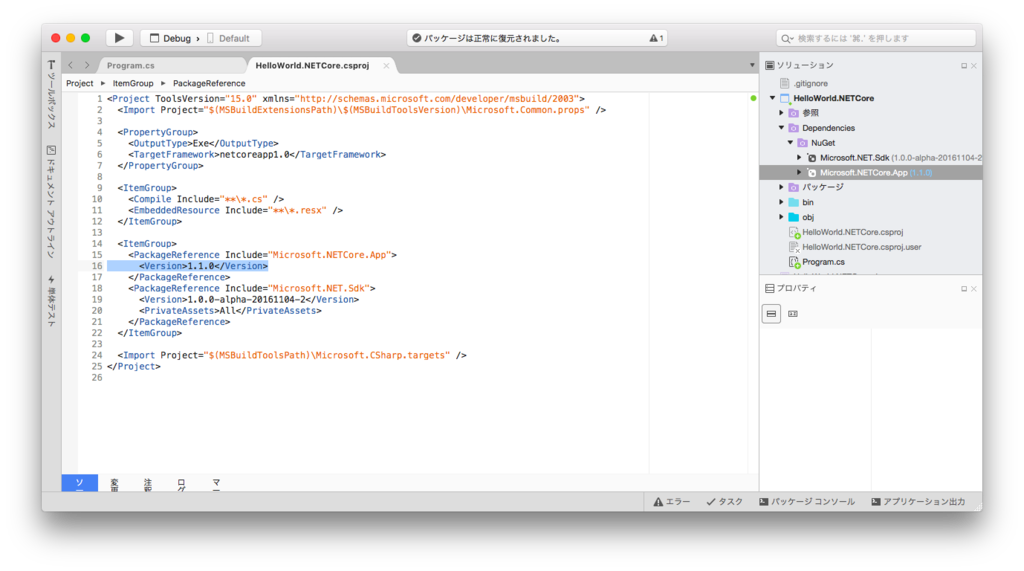Click the warning count indicator in status bar

(656, 39)
